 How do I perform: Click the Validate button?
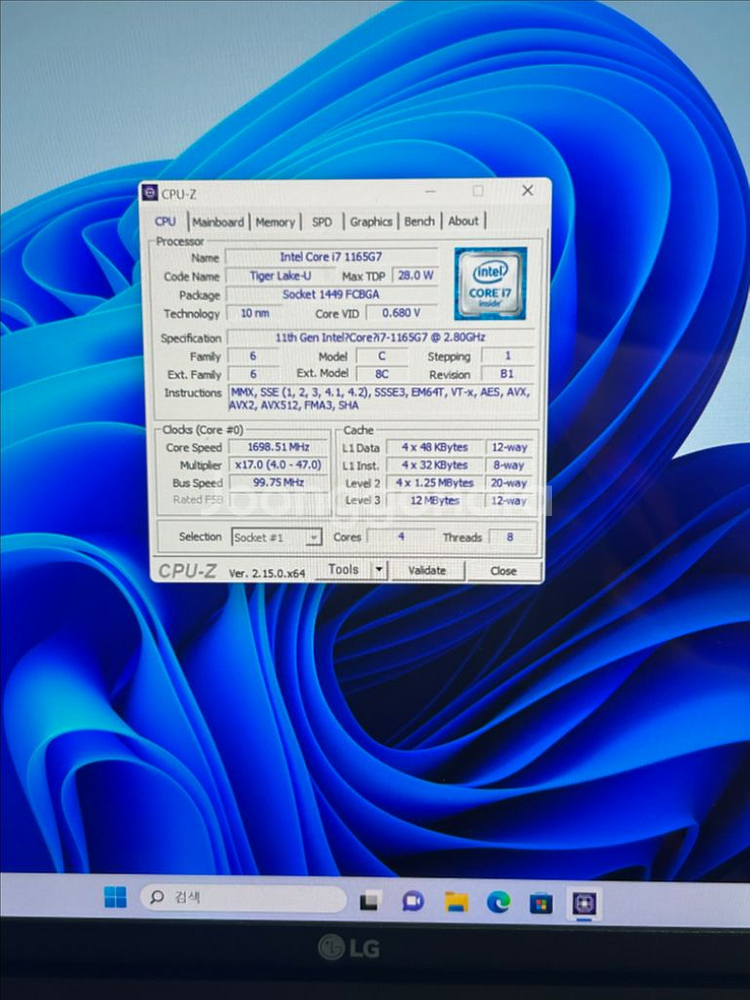[x=427, y=570]
